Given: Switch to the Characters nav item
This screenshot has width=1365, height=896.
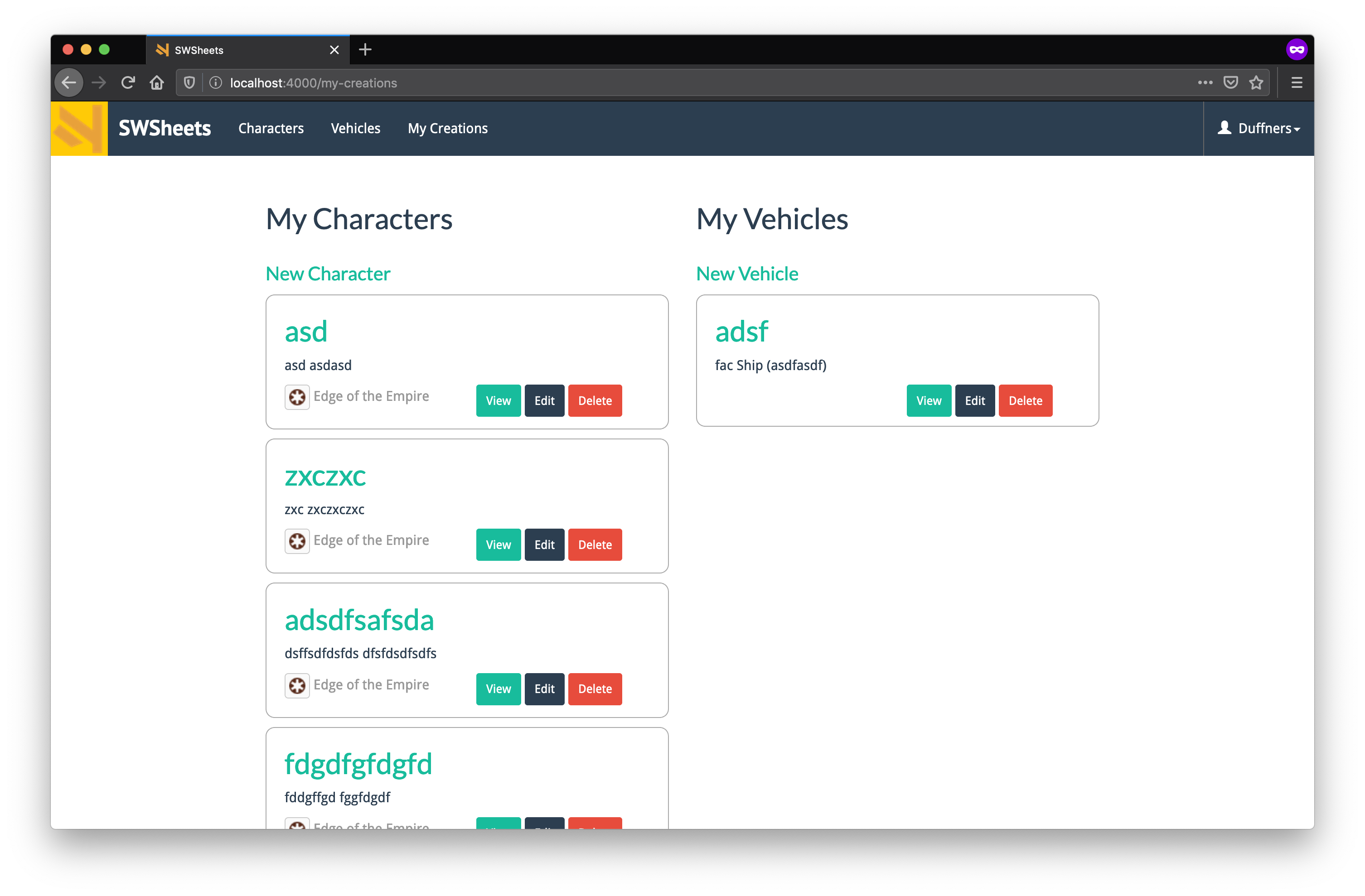Looking at the screenshot, I should [271, 128].
